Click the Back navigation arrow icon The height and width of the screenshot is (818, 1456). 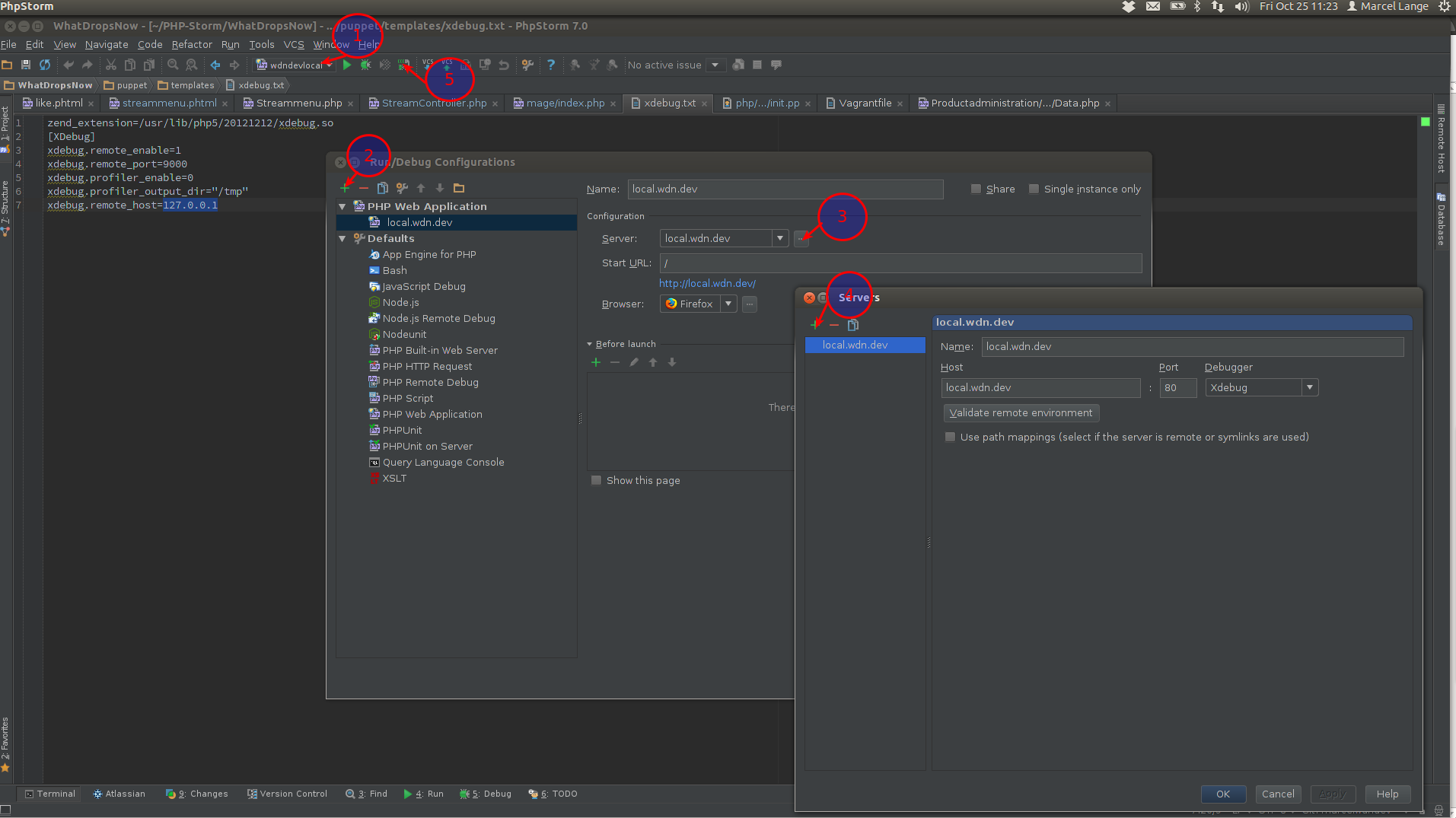pos(215,65)
